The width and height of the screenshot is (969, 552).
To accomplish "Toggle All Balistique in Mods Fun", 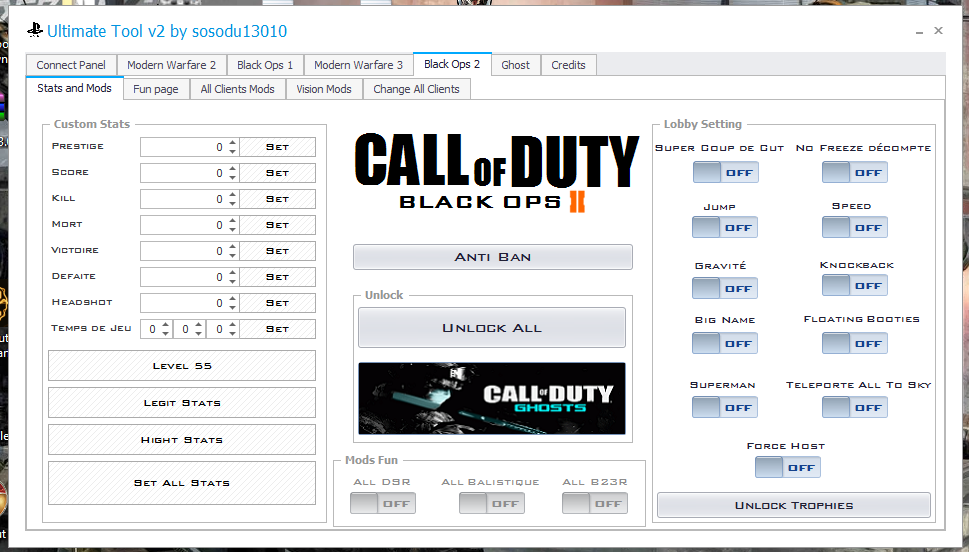I will point(492,503).
